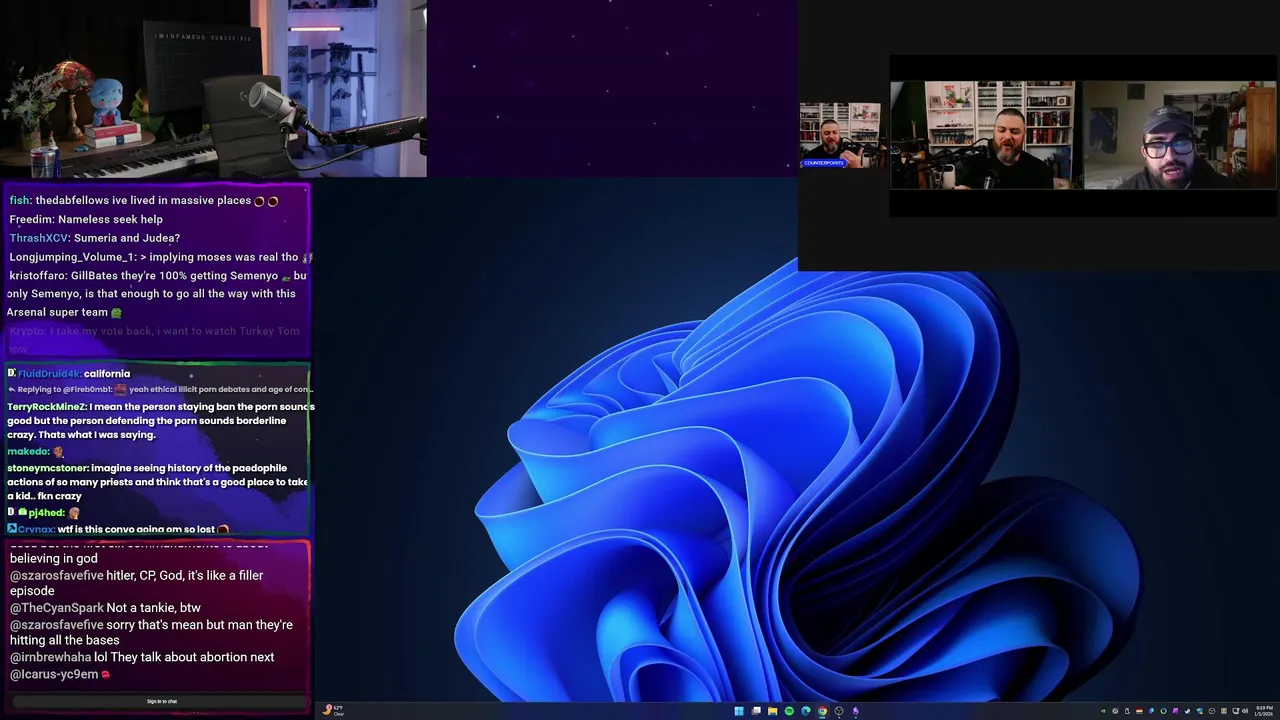Viewport: 1280px width, 720px height.
Task: Click the Longjumping_Volume_1 username
Action: [71, 257]
